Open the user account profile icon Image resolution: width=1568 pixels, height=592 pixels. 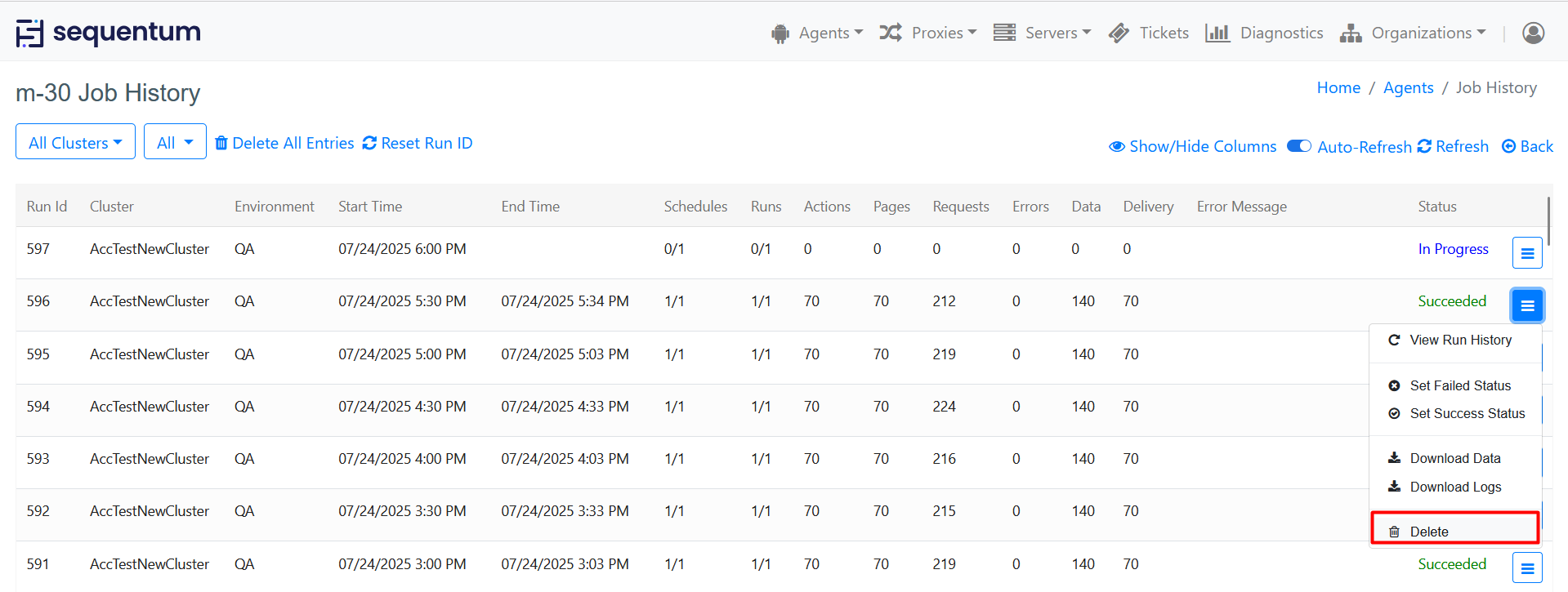tap(1533, 33)
